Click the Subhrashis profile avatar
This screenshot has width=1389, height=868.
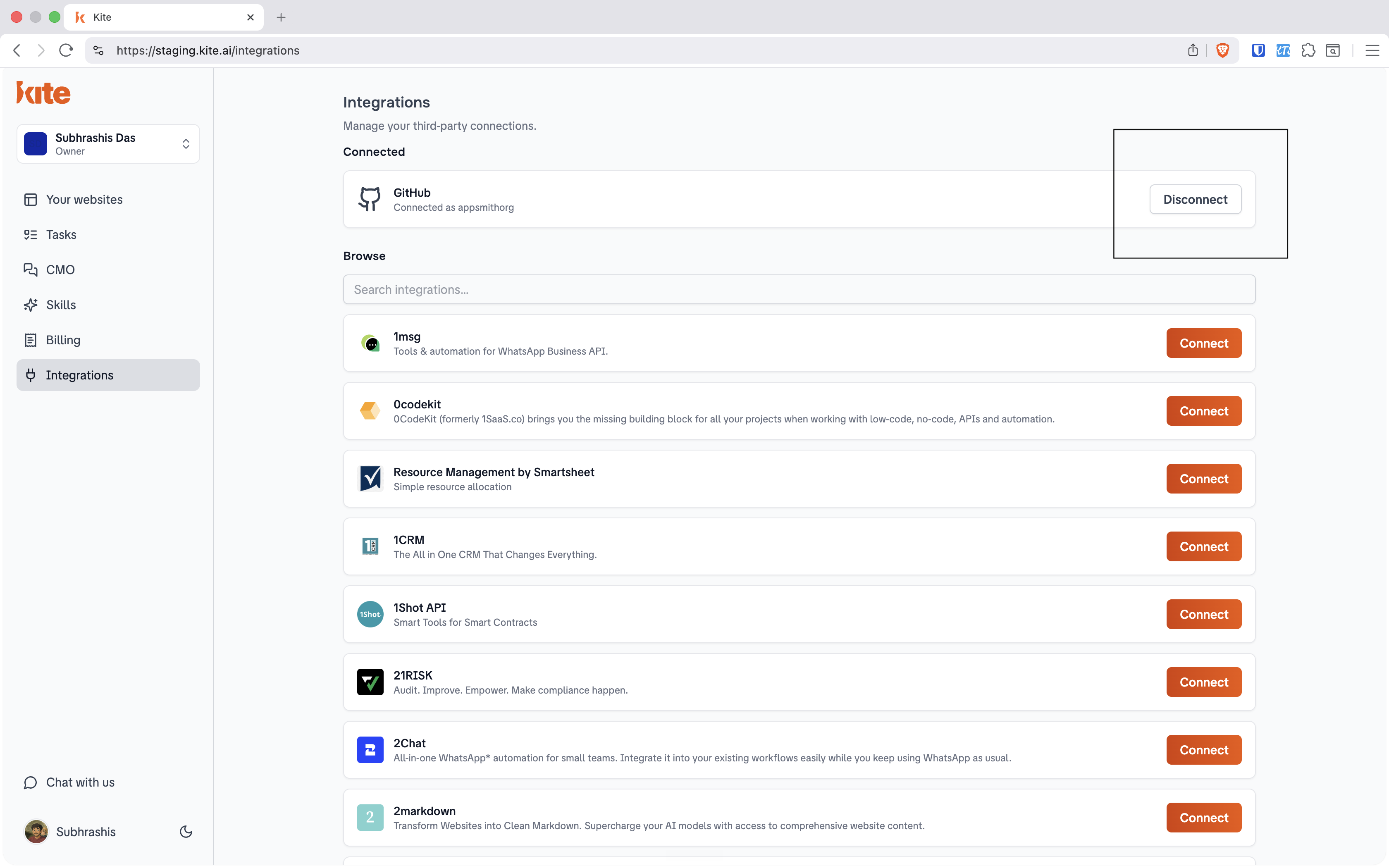[x=36, y=832]
